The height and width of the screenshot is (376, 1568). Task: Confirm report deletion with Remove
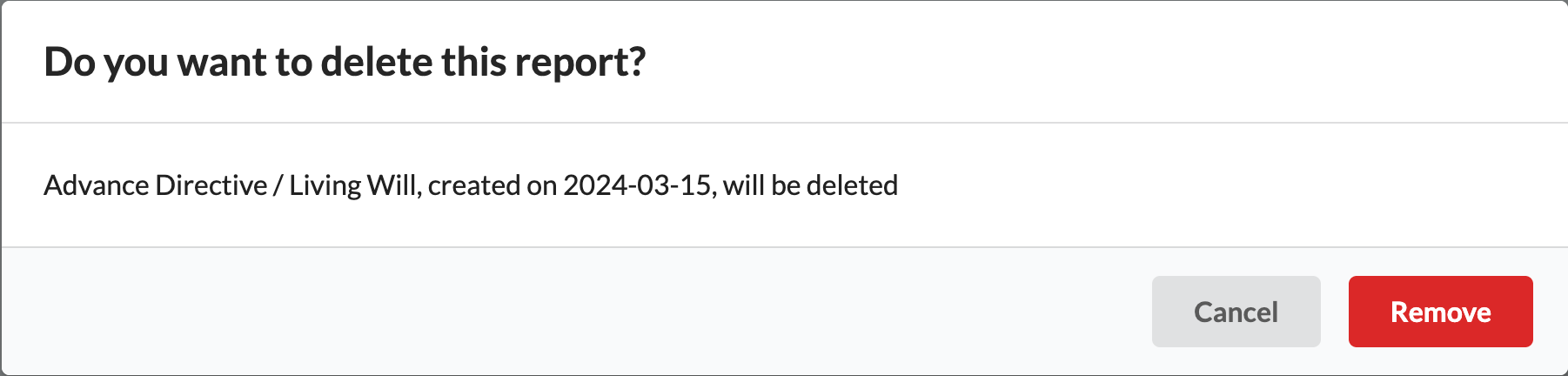click(1440, 312)
